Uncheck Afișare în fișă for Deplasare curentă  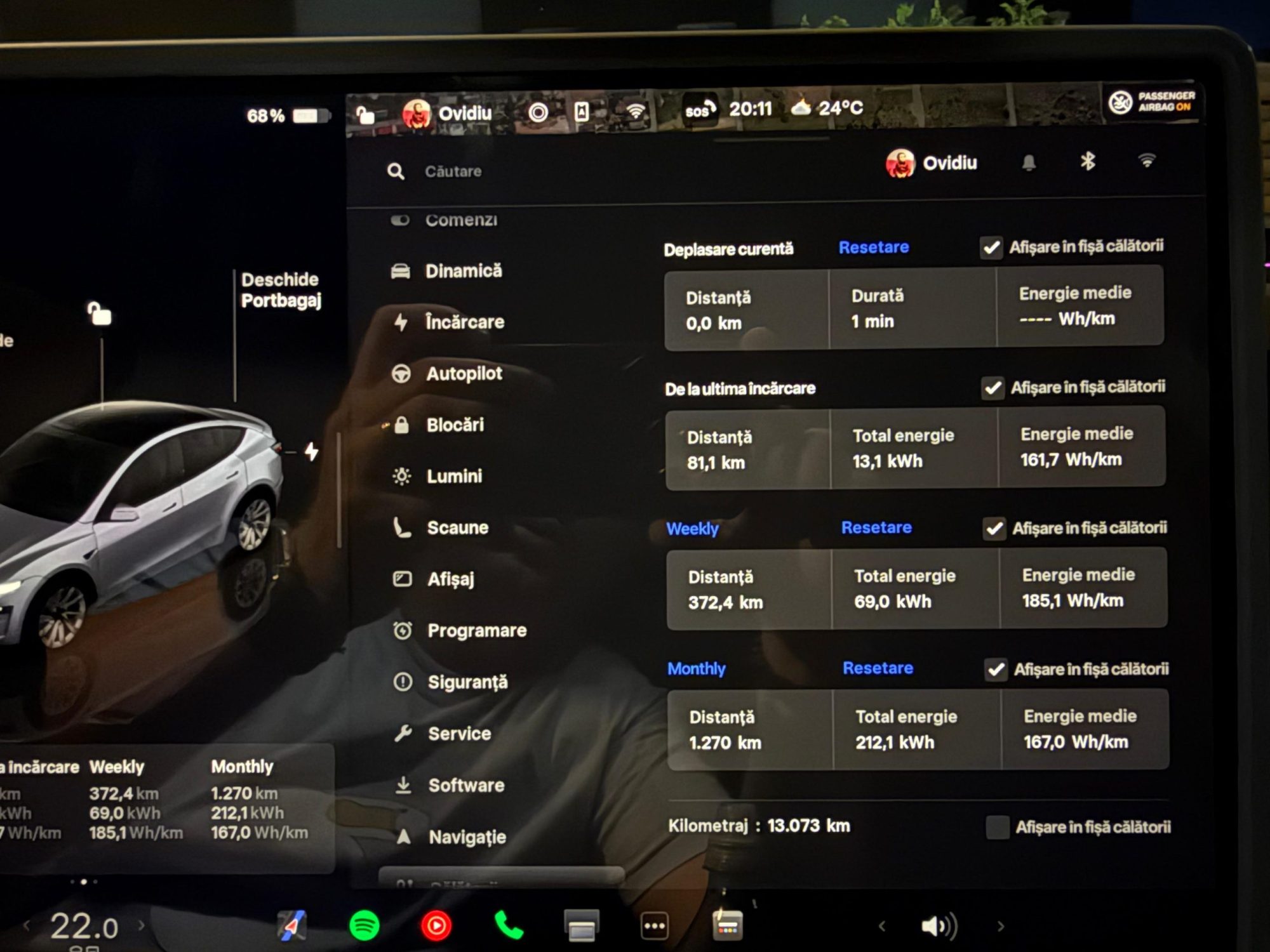[x=991, y=248]
